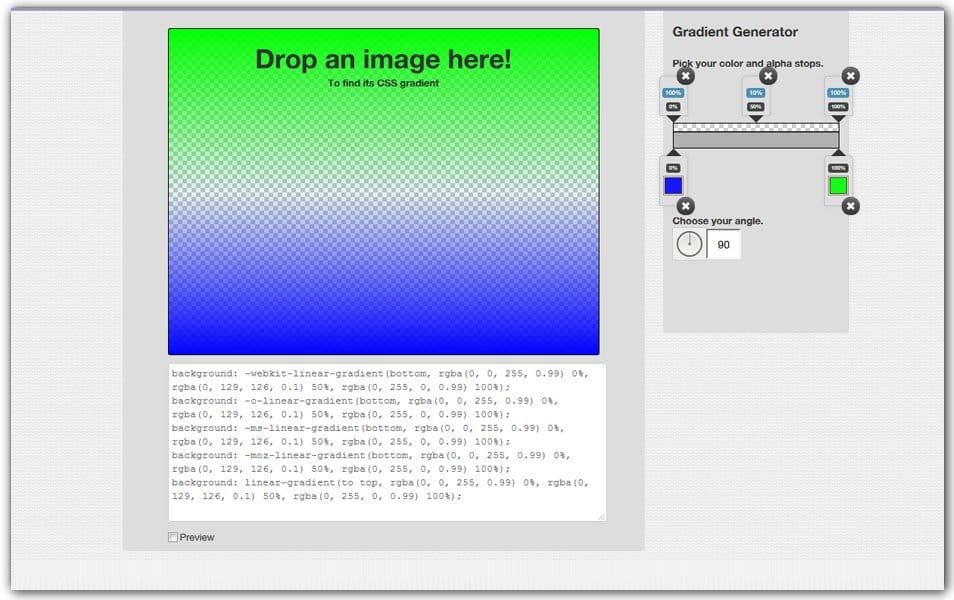Remove the middle 10% alpha stop

point(766,76)
